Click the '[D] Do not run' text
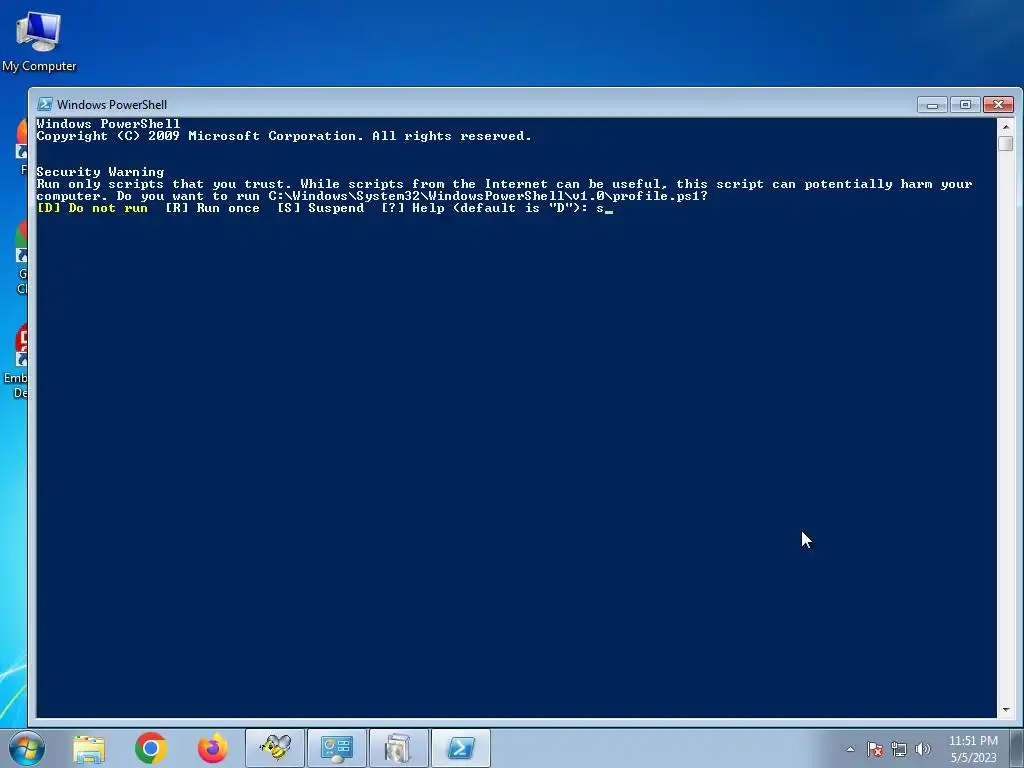 [x=92, y=208]
